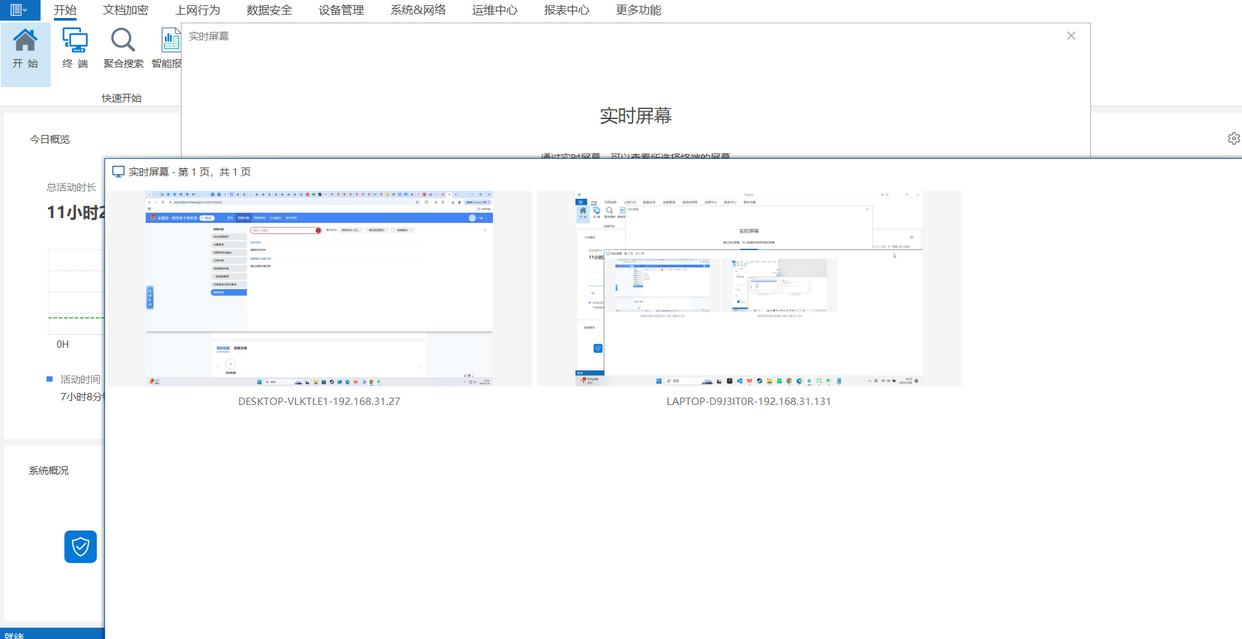Select the 数据安全 tab
The height and width of the screenshot is (639, 1242).
click(x=269, y=10)
